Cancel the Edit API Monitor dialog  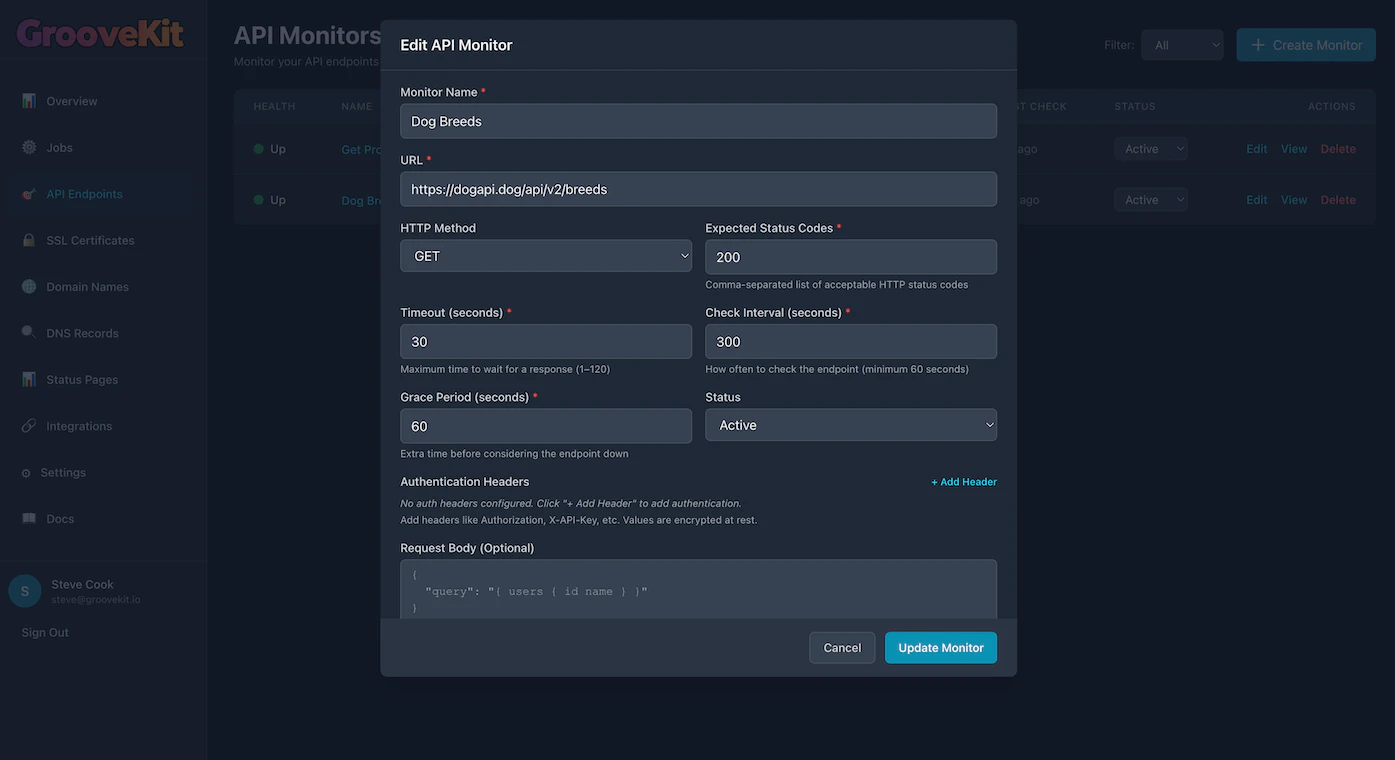841,648
